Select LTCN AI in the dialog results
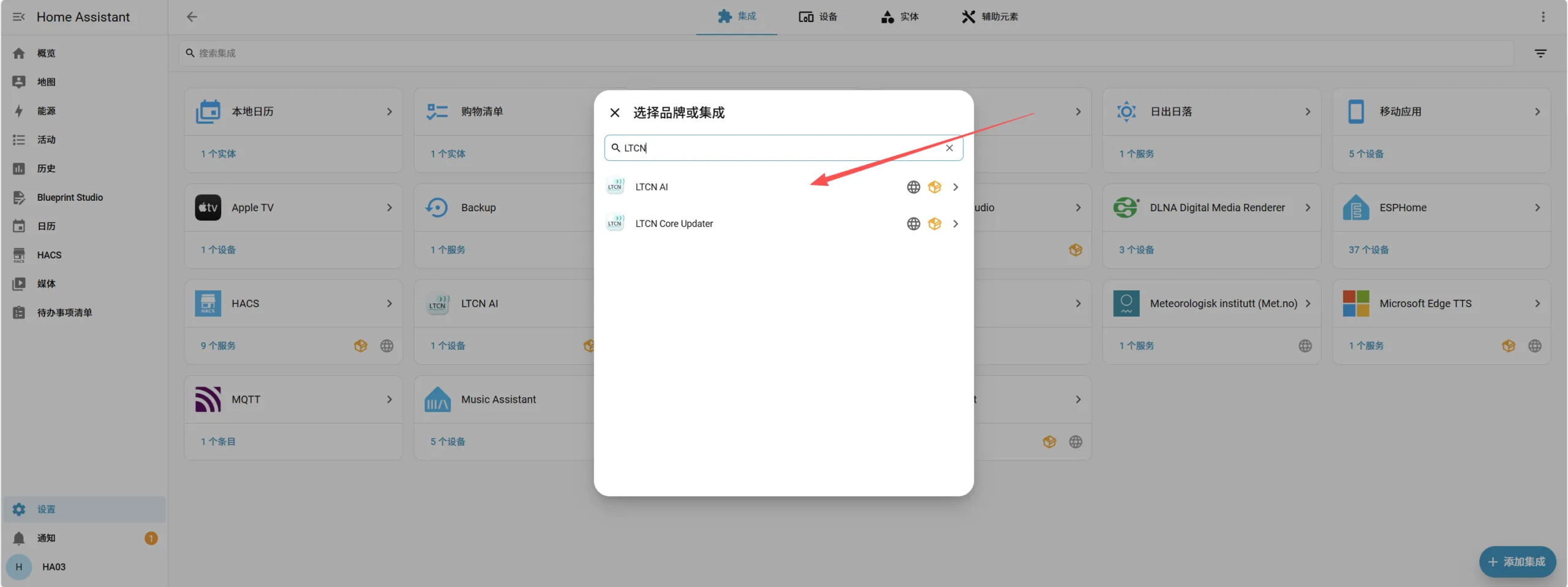The height and width of the screenshot is (587, 1568). click(783, 187)
